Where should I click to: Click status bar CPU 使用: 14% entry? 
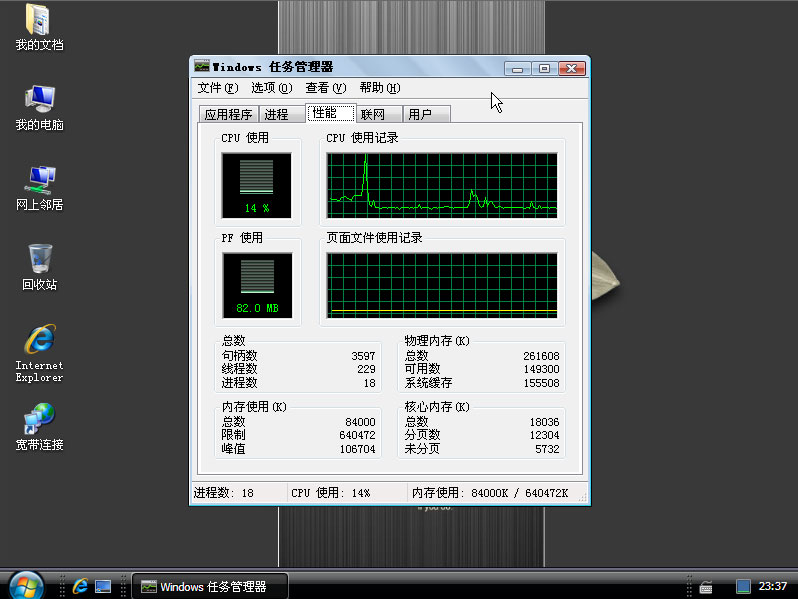tap(348, 493)
